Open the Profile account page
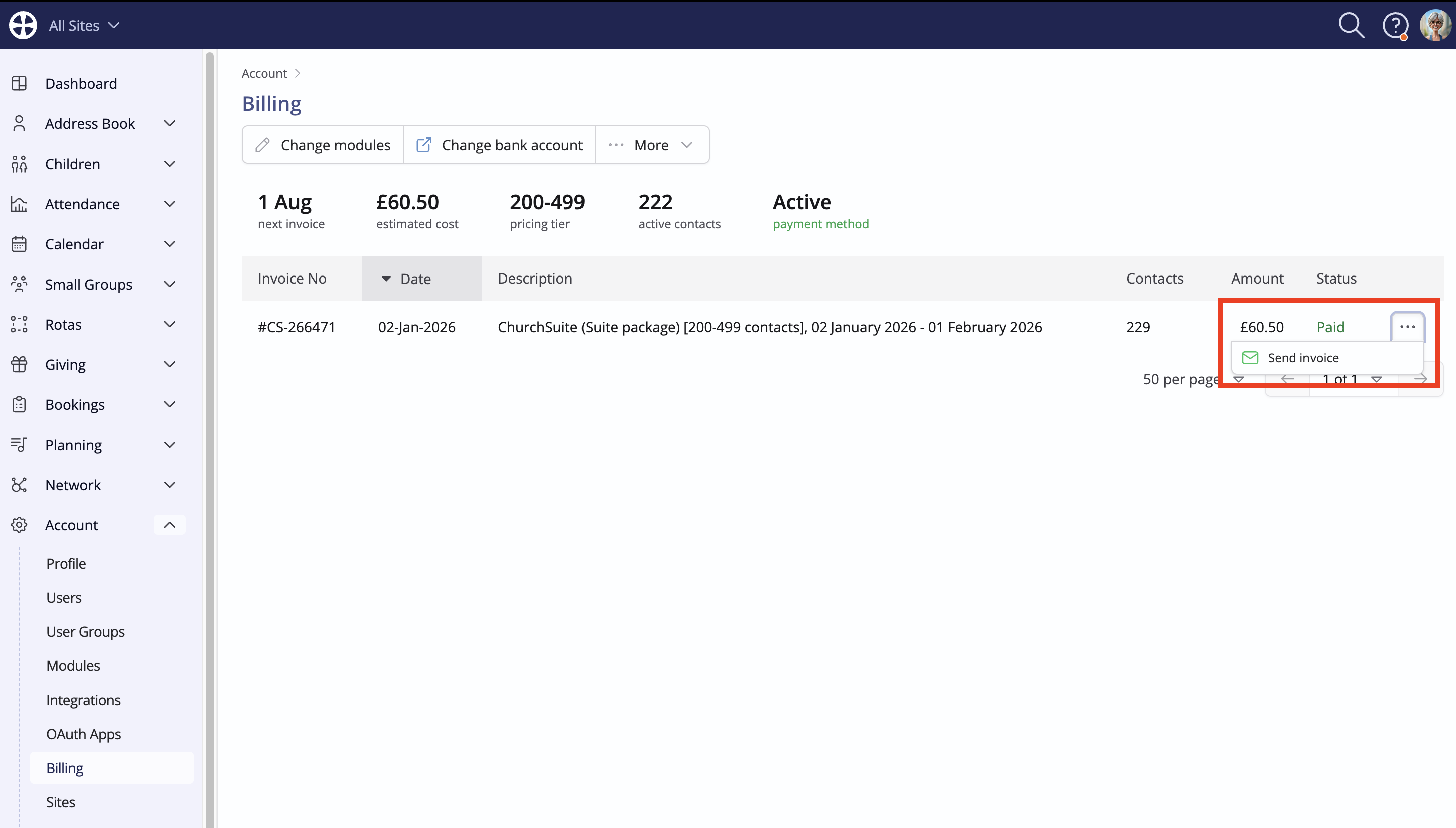Viewport: 1456px width, 828px height. [66, 563]
